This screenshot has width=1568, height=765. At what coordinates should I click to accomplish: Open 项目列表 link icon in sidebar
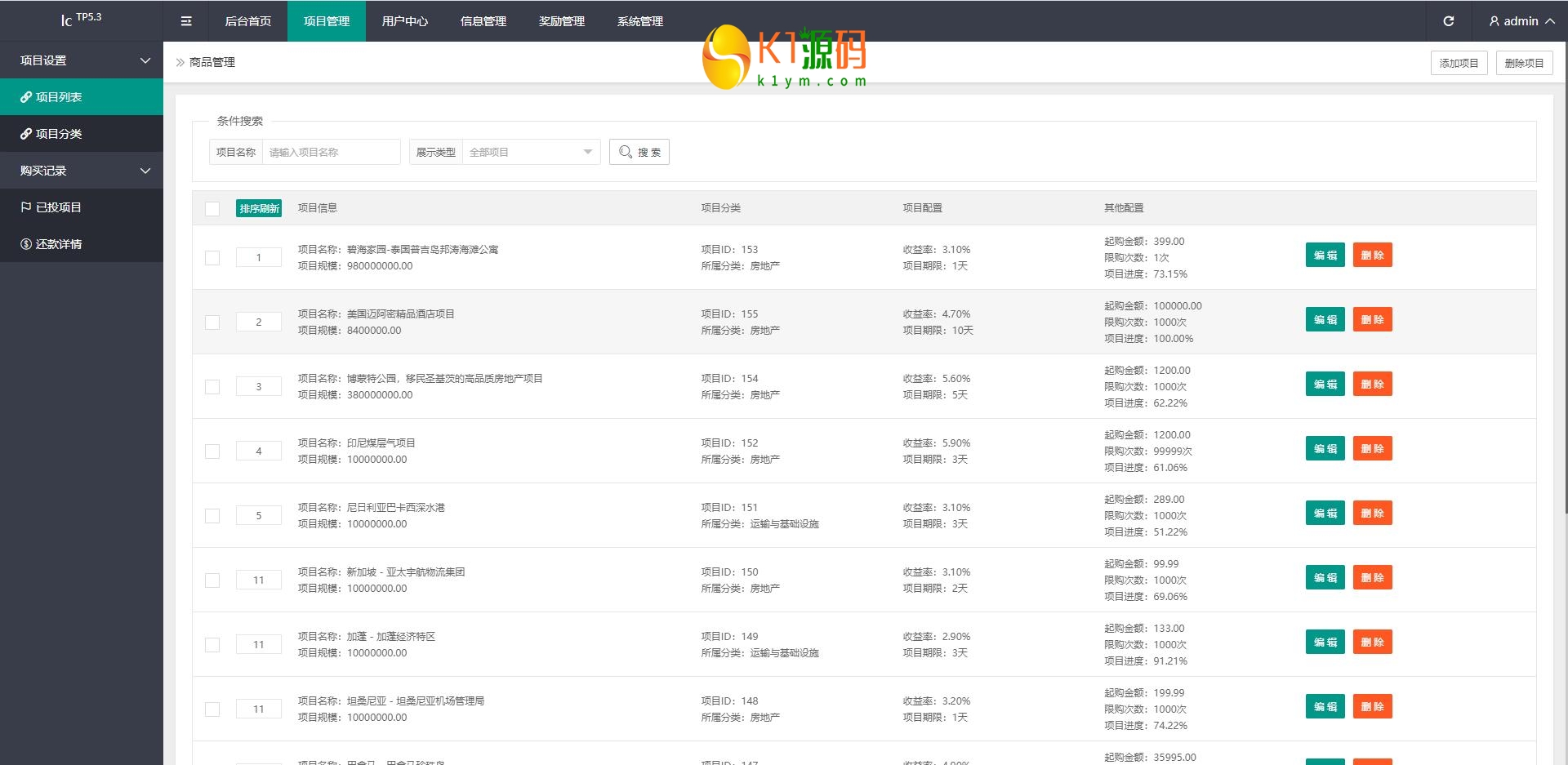[26, 97]
